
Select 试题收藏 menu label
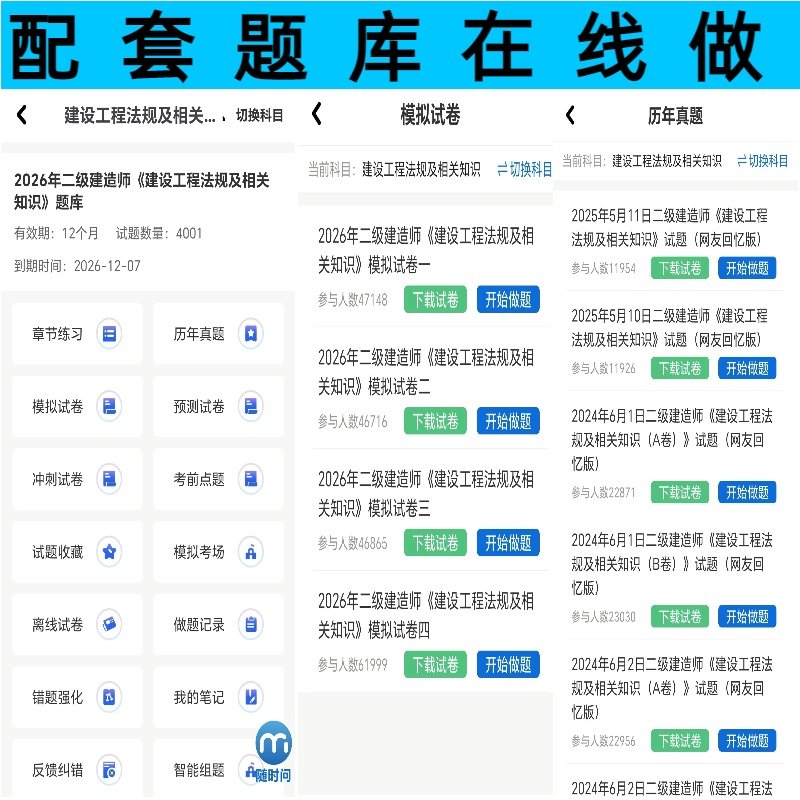coord(57,552)
